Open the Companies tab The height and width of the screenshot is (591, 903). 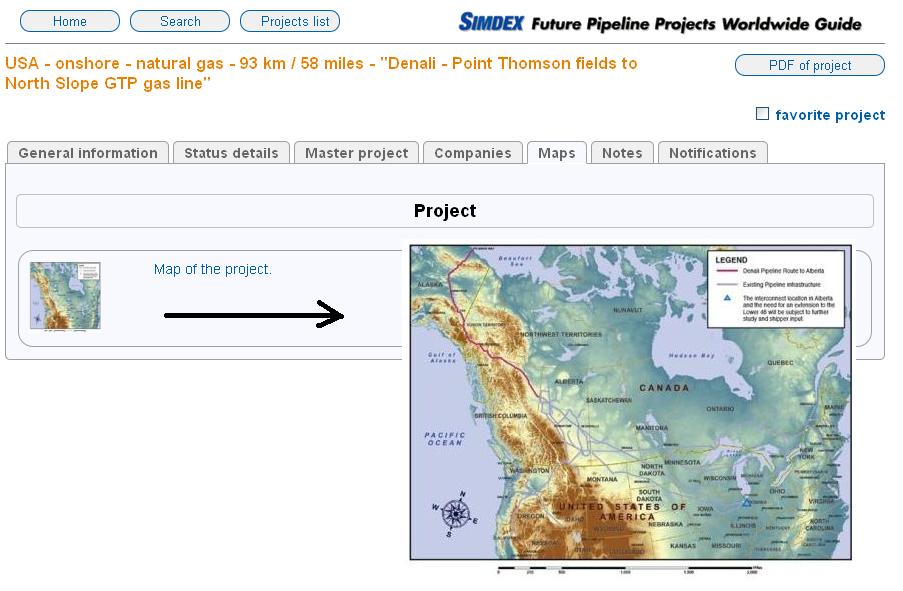(473, 153)
